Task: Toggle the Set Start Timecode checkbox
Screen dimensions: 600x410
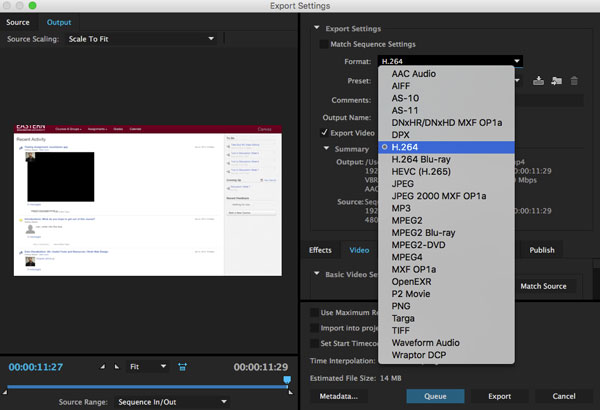Action: pyautogui.click(x=314, y=343)
